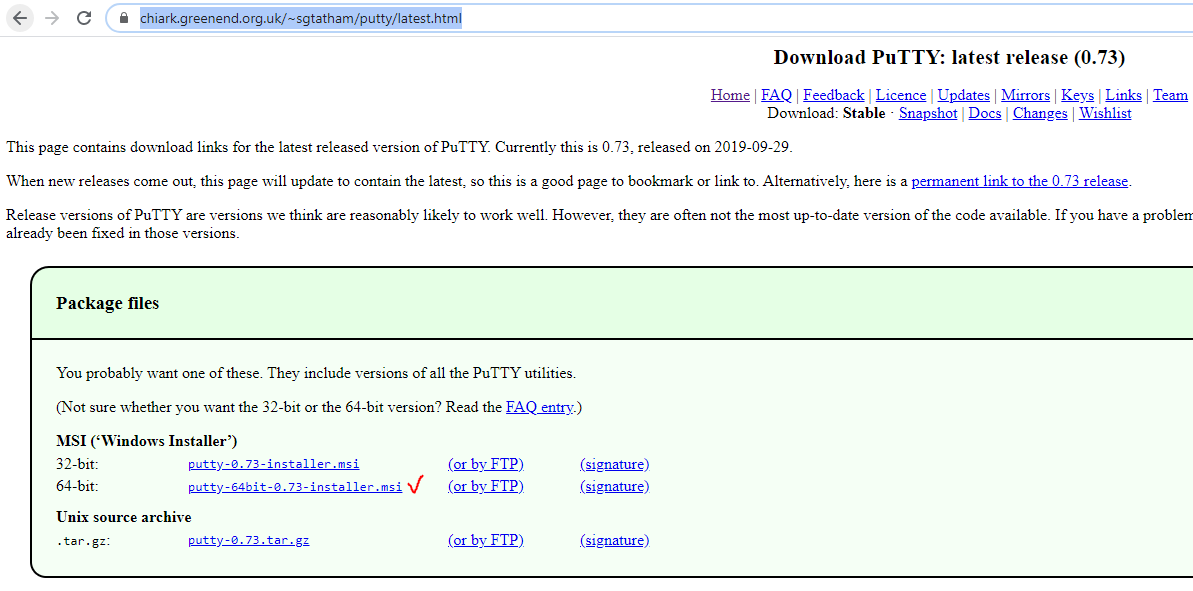Follow permanent link to the 0.73 release
Viewport: 1193px width, 591px height.
pyautogui.click(x=1020, y=181)
